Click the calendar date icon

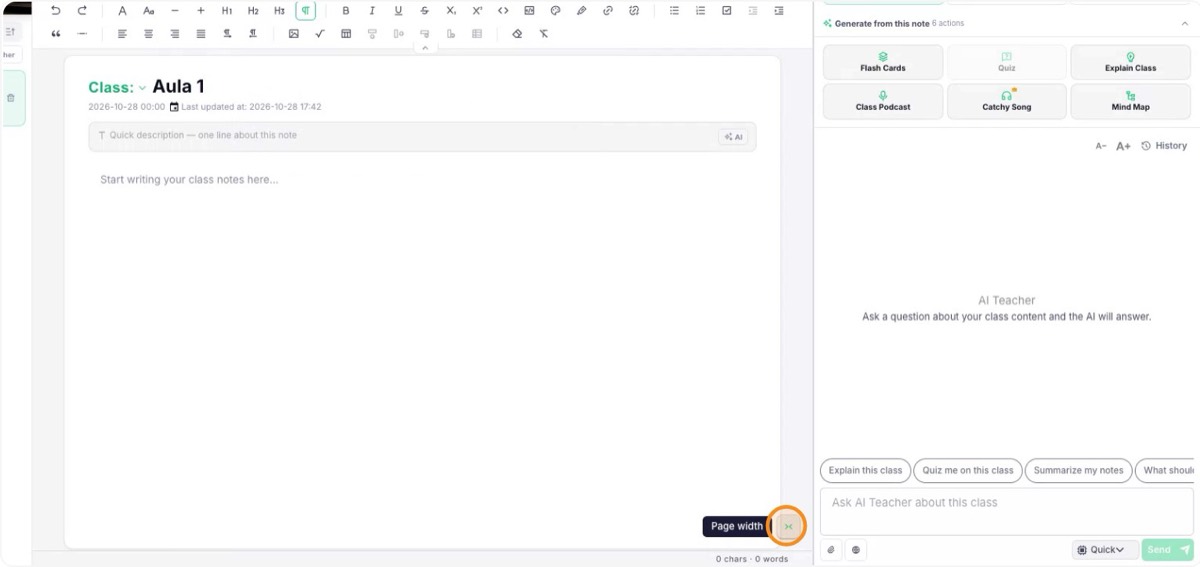174,107
